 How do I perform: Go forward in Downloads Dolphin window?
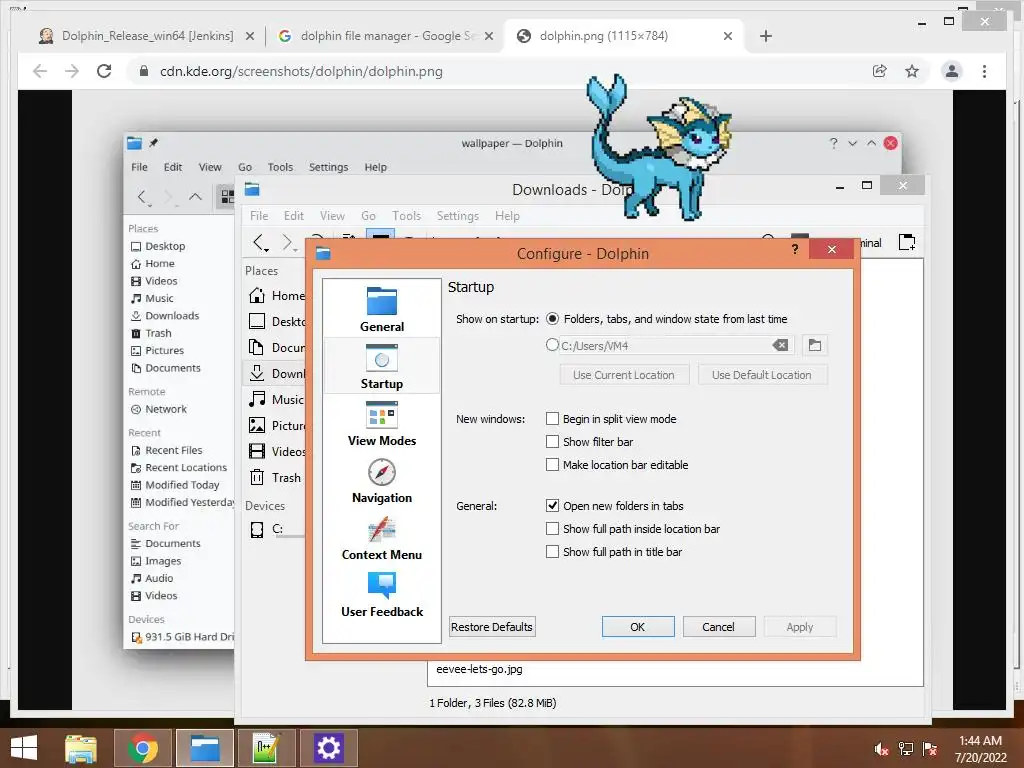287,242
